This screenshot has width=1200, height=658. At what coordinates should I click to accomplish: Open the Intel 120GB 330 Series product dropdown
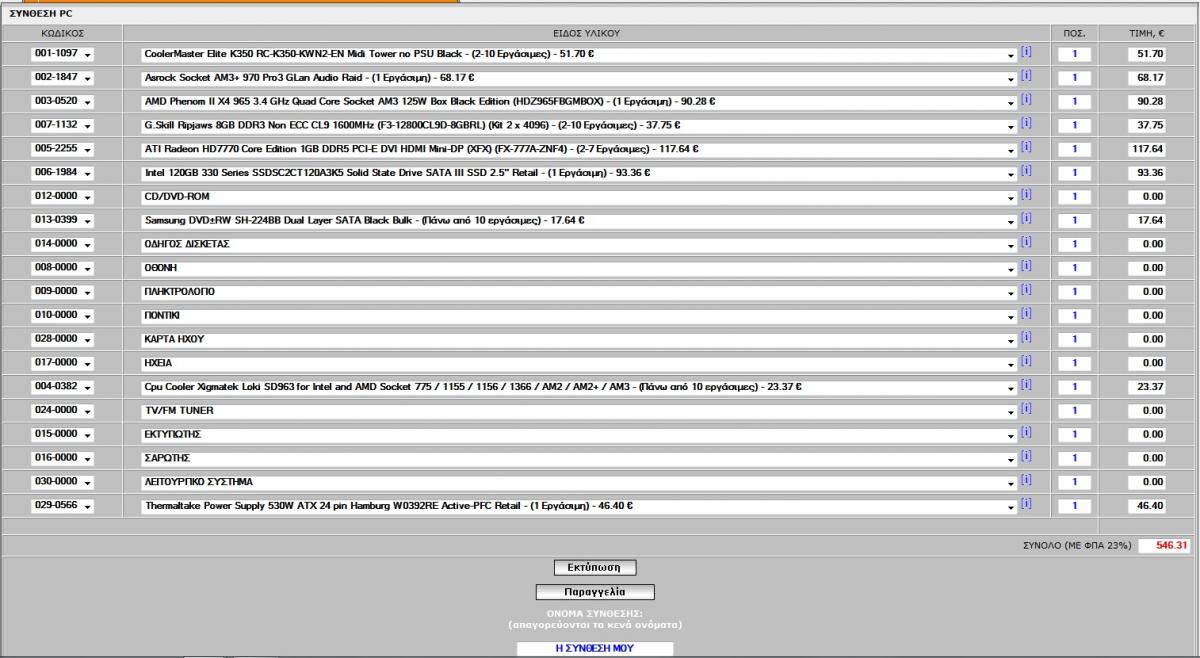579,173
